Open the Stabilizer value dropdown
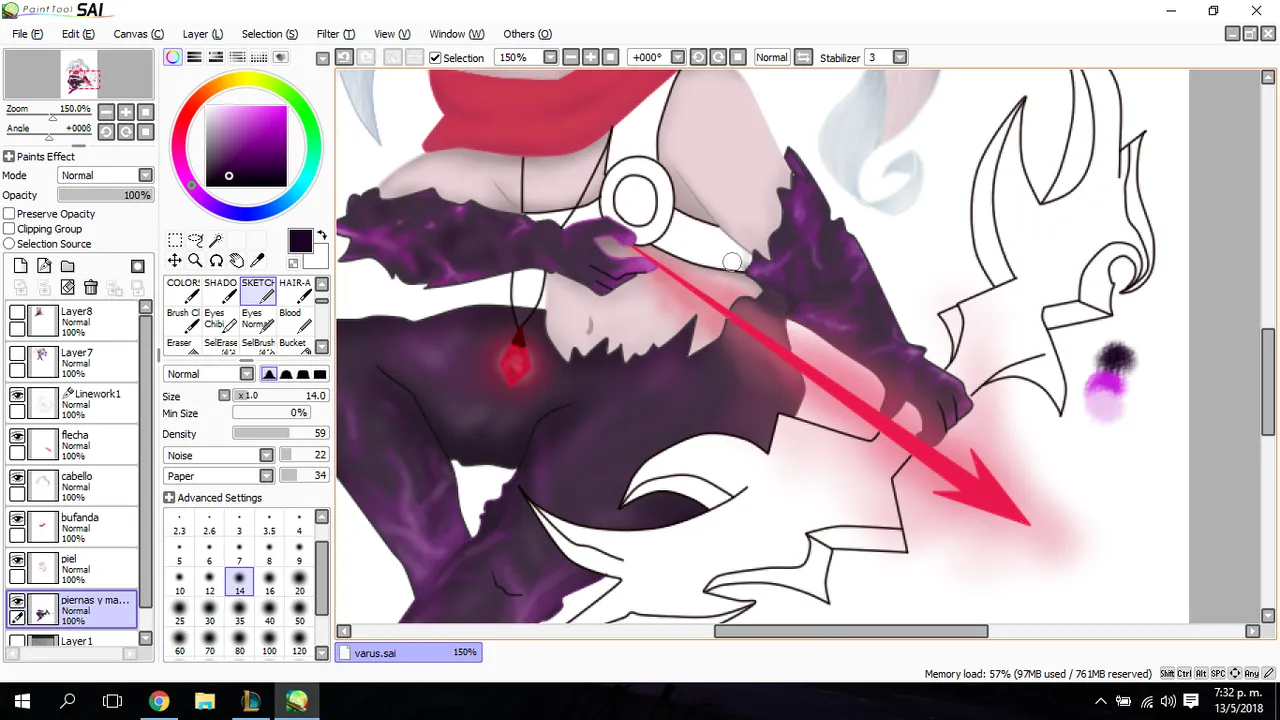1280x720 pixels. point(900,57)
